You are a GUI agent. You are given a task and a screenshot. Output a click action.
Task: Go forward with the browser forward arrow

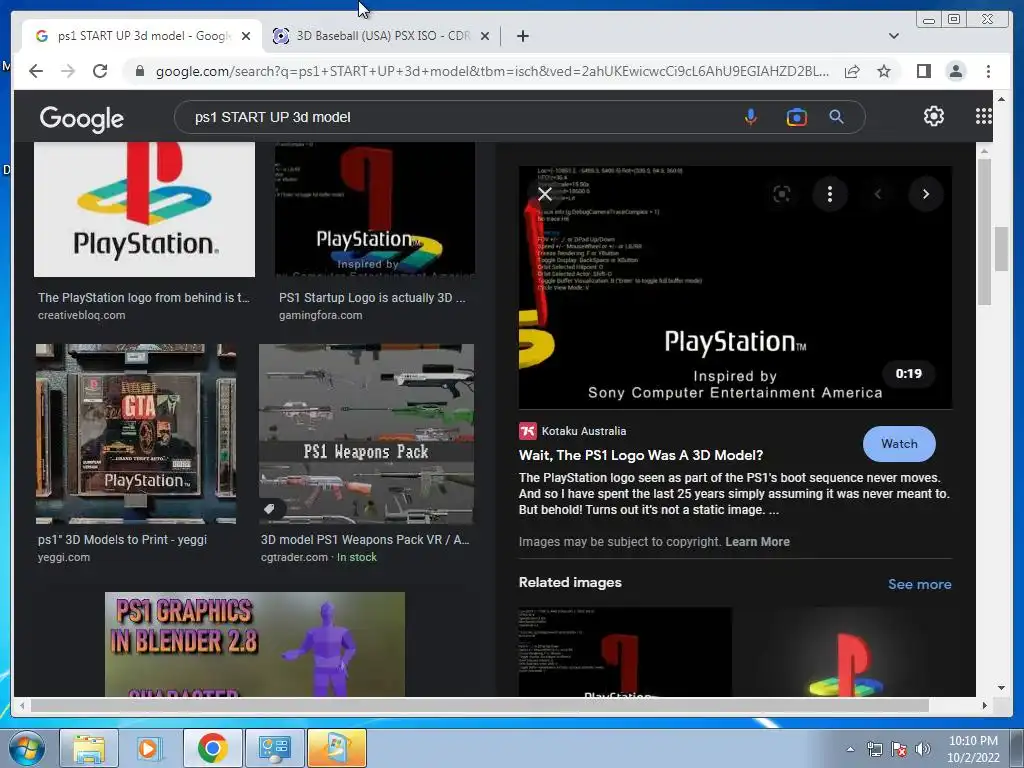tap(68, 71)
